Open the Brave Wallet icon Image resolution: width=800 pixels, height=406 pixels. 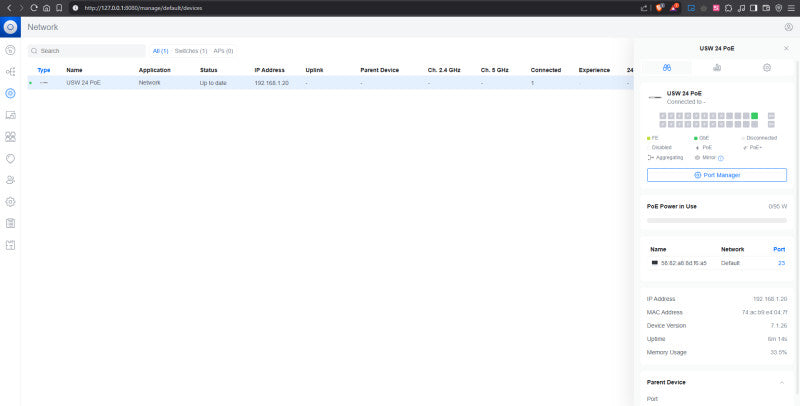[x=766, y=8]
